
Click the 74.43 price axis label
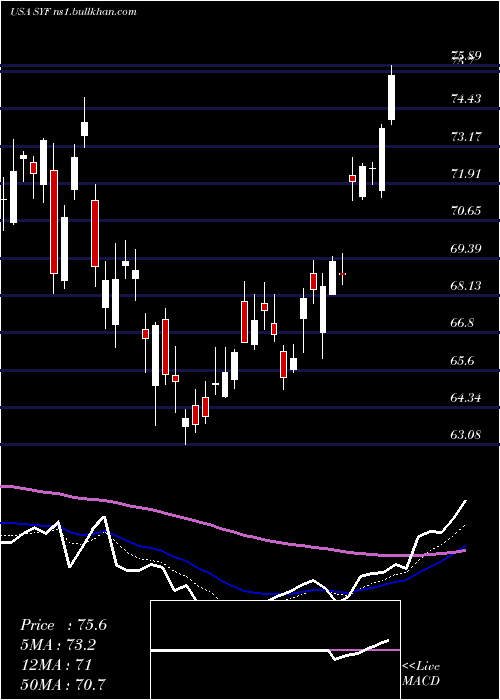[x=466, y=98]
